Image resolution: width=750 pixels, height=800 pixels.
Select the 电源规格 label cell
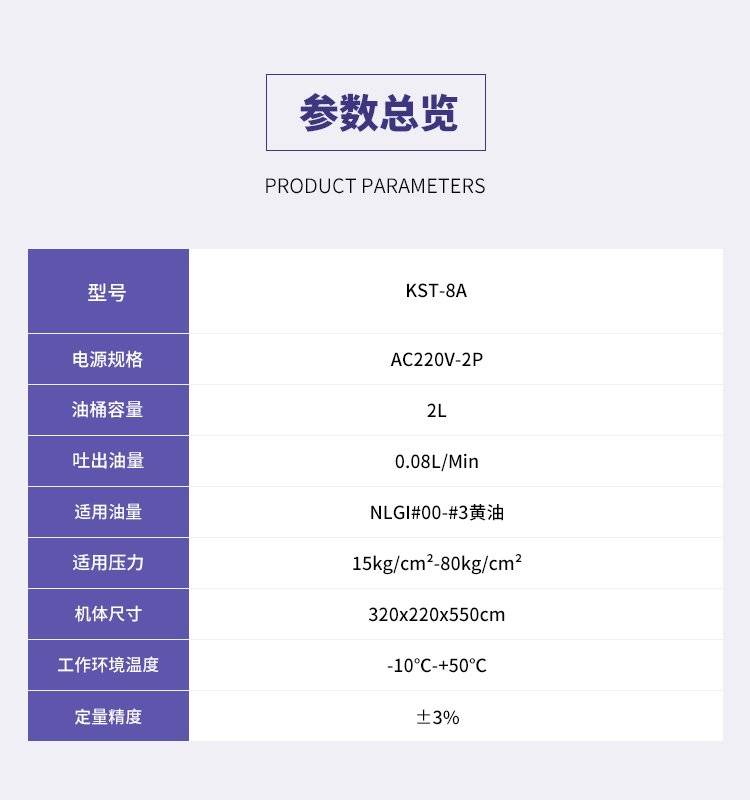108,359
